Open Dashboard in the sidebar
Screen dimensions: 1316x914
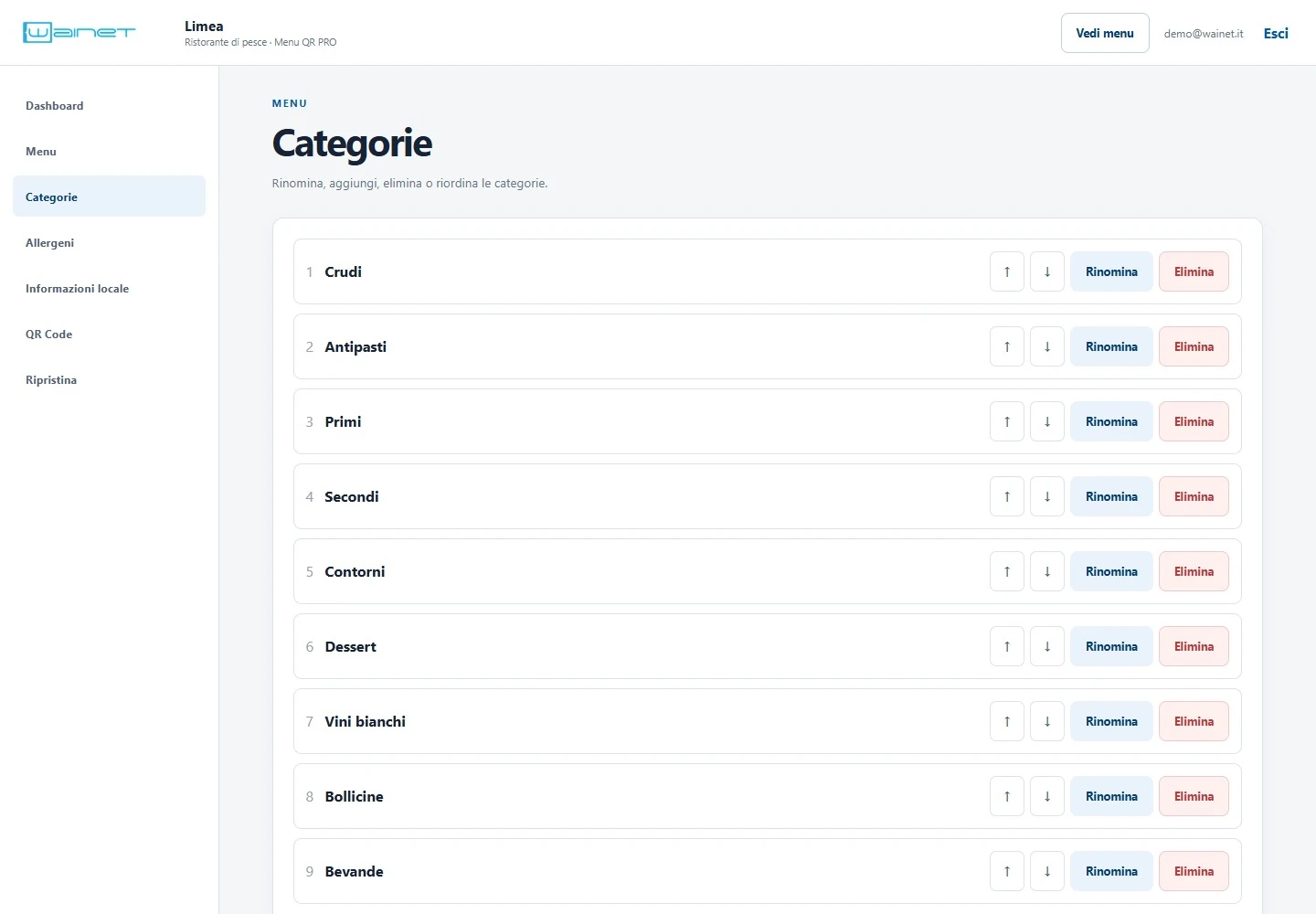pyautogui.click(x=109, y=106)
